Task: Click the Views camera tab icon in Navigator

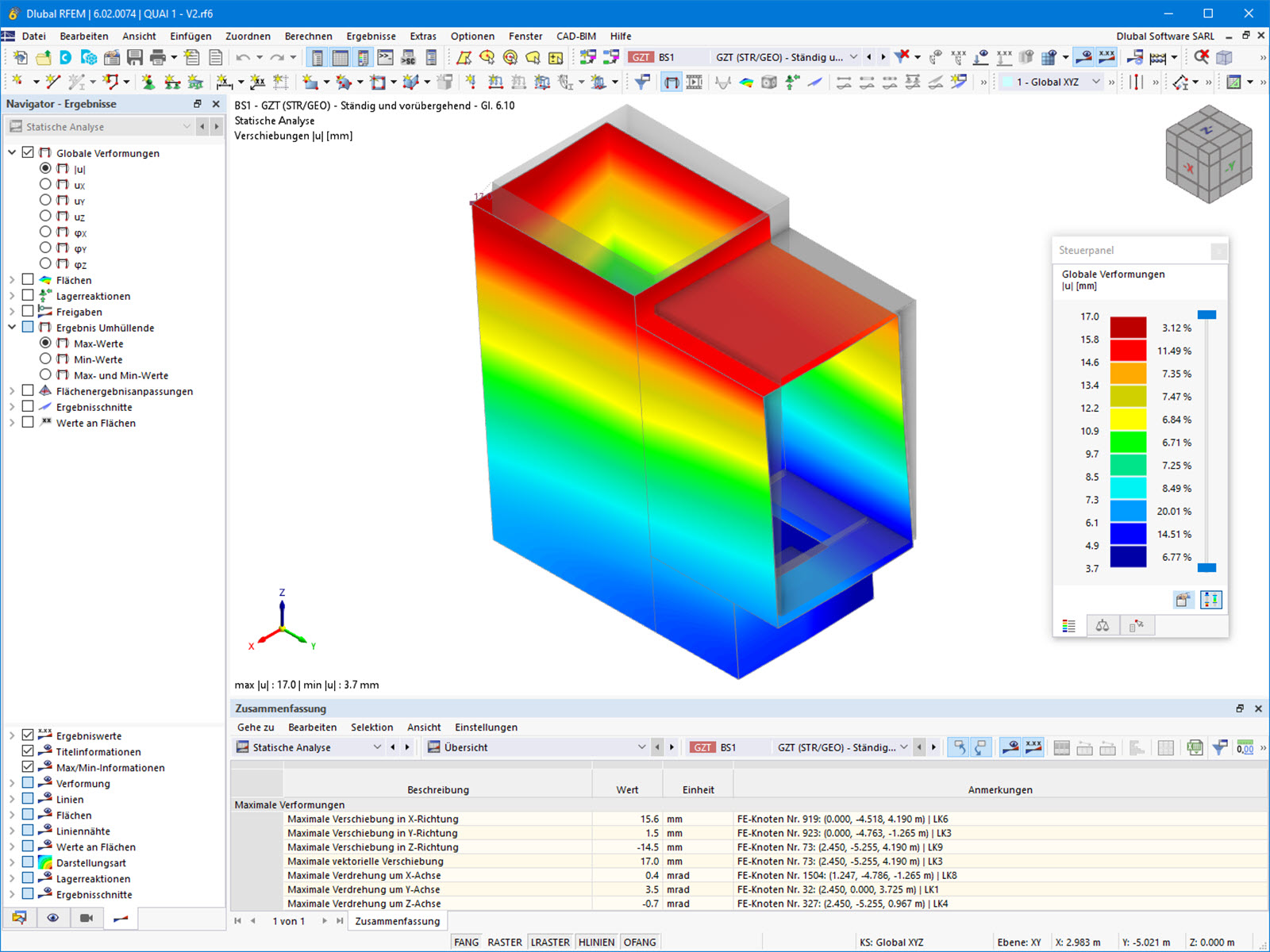Action: pyautogui.click(x=87, y=918)
